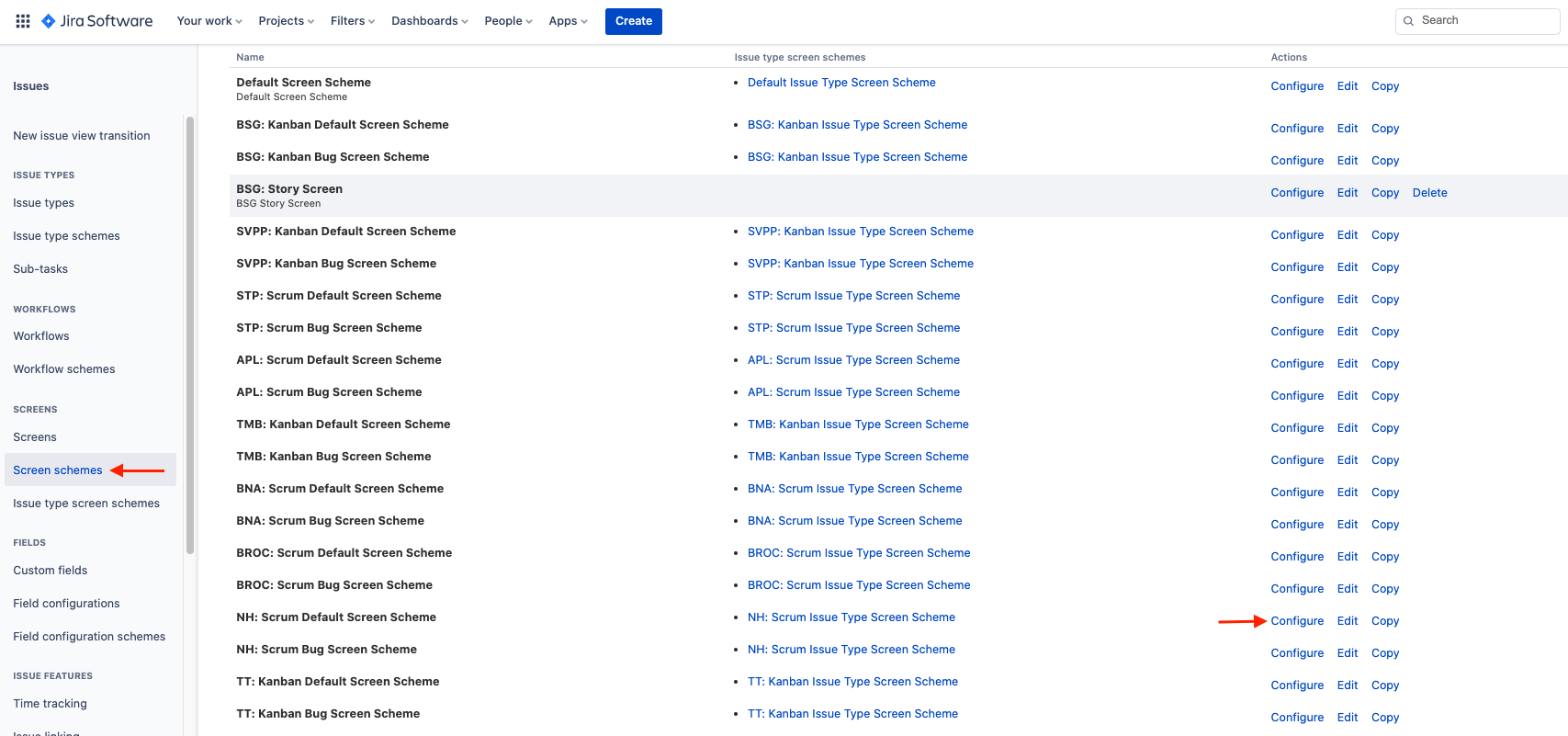Copy TT: Kanban Bug Screen Scheme
The width and height of the screenshot is (1568, 736).
(1385, 718)
